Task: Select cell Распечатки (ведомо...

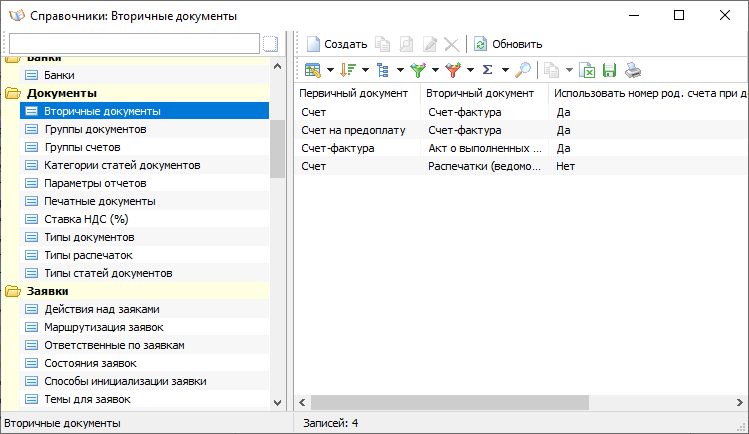Action: (x=484, y=167)
